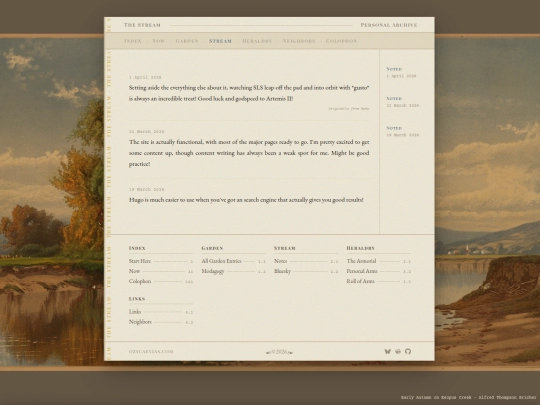Screen dimensions: 540x405
Task: Open "Now" in the footer Index list
Action: pos(161,271)
